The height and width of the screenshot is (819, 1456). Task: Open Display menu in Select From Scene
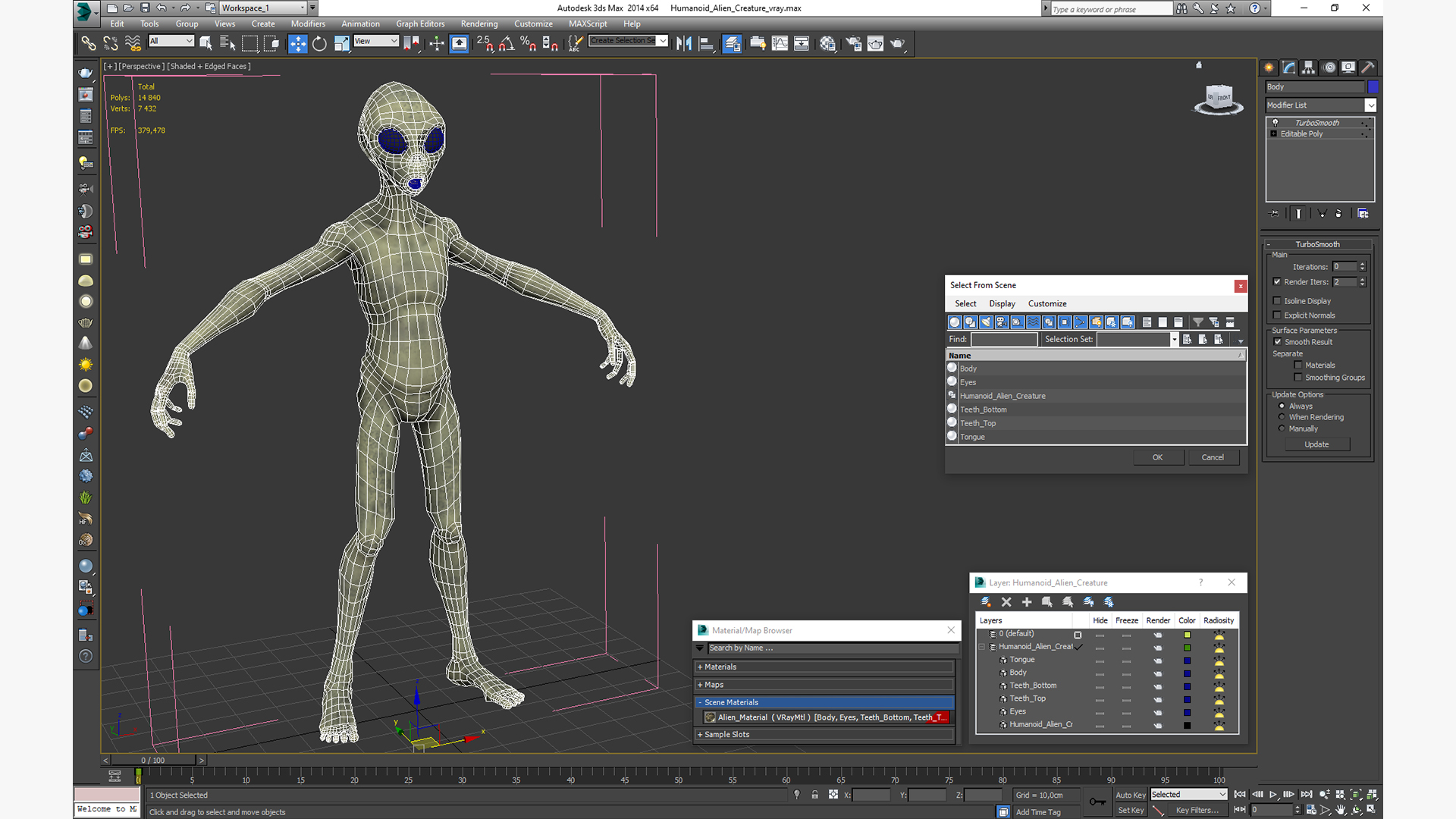coord(1002,303)
